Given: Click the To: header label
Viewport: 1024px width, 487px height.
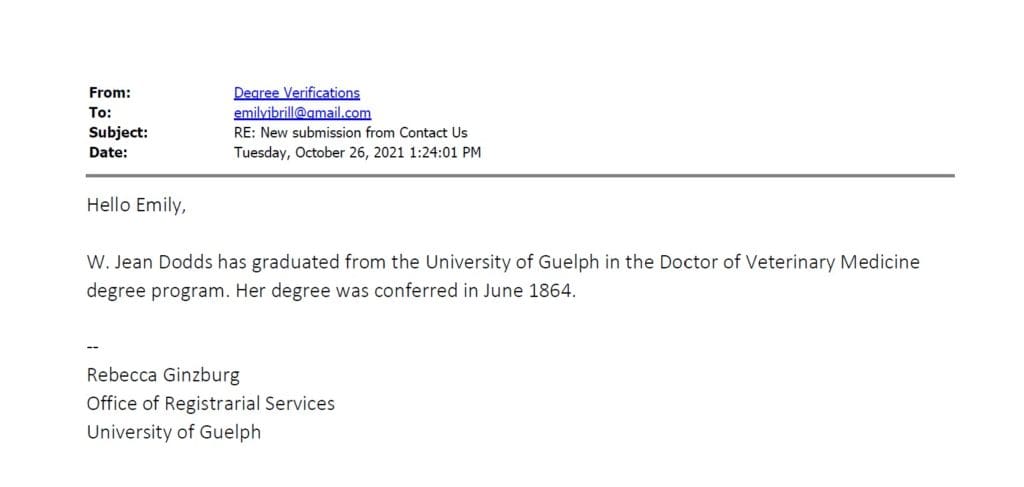Looking at the screenshot, I should point(100,113).
